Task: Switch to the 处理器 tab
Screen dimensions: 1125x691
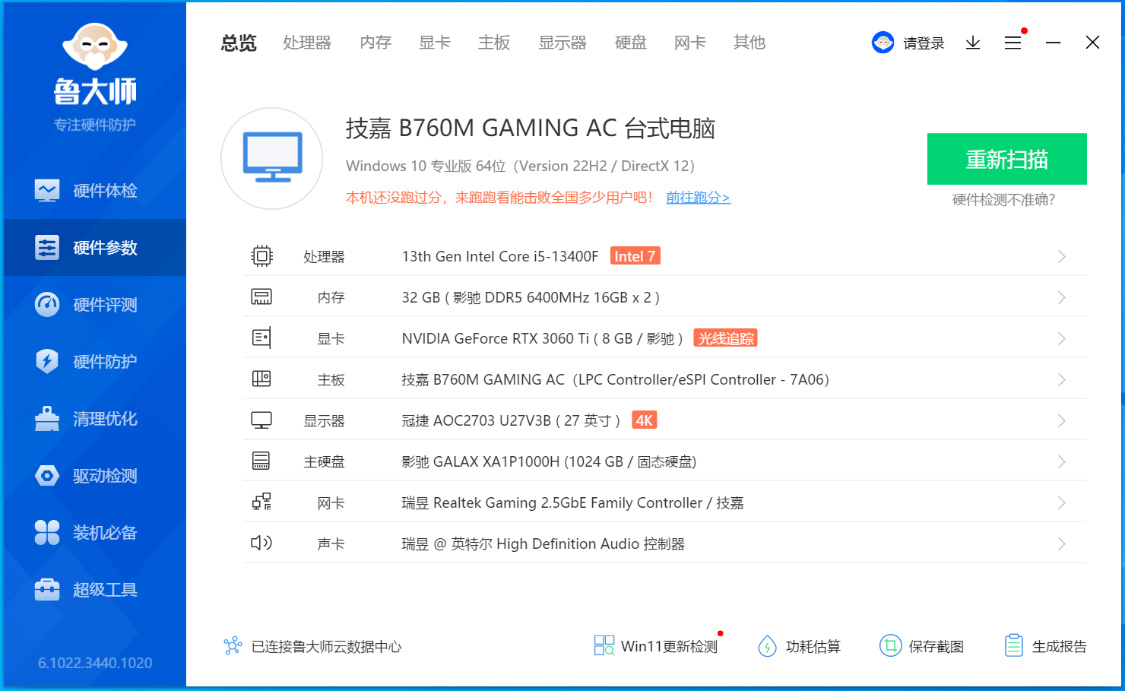Action: pos(307,43)
